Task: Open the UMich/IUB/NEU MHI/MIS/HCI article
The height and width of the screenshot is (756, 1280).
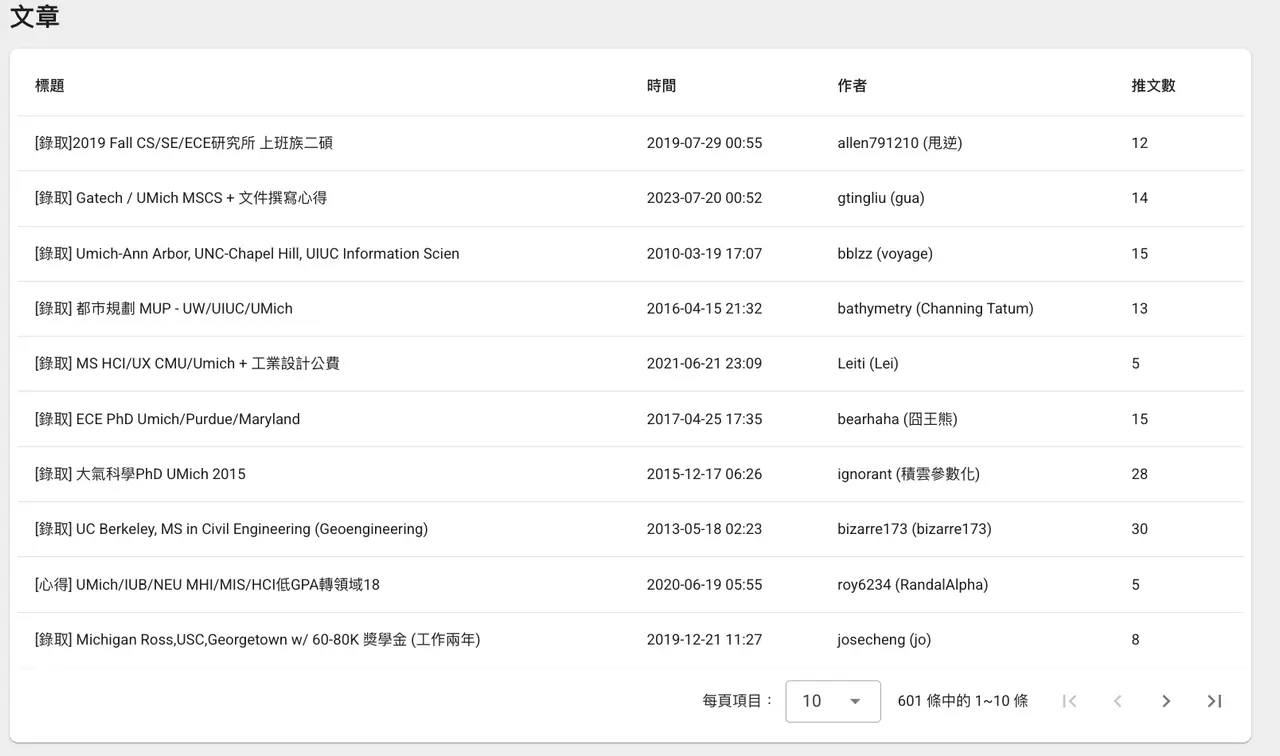Action: pos(207,585)
